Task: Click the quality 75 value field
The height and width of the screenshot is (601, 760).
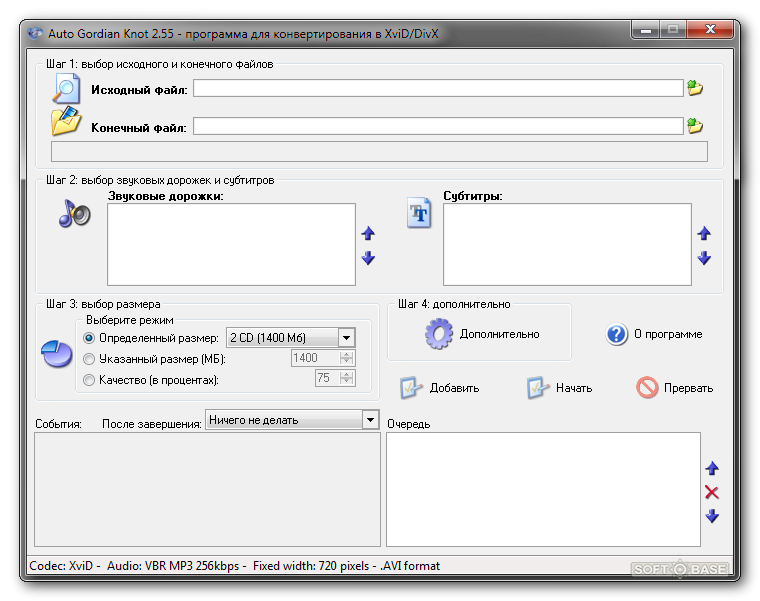Action: [x=327, y=378]
